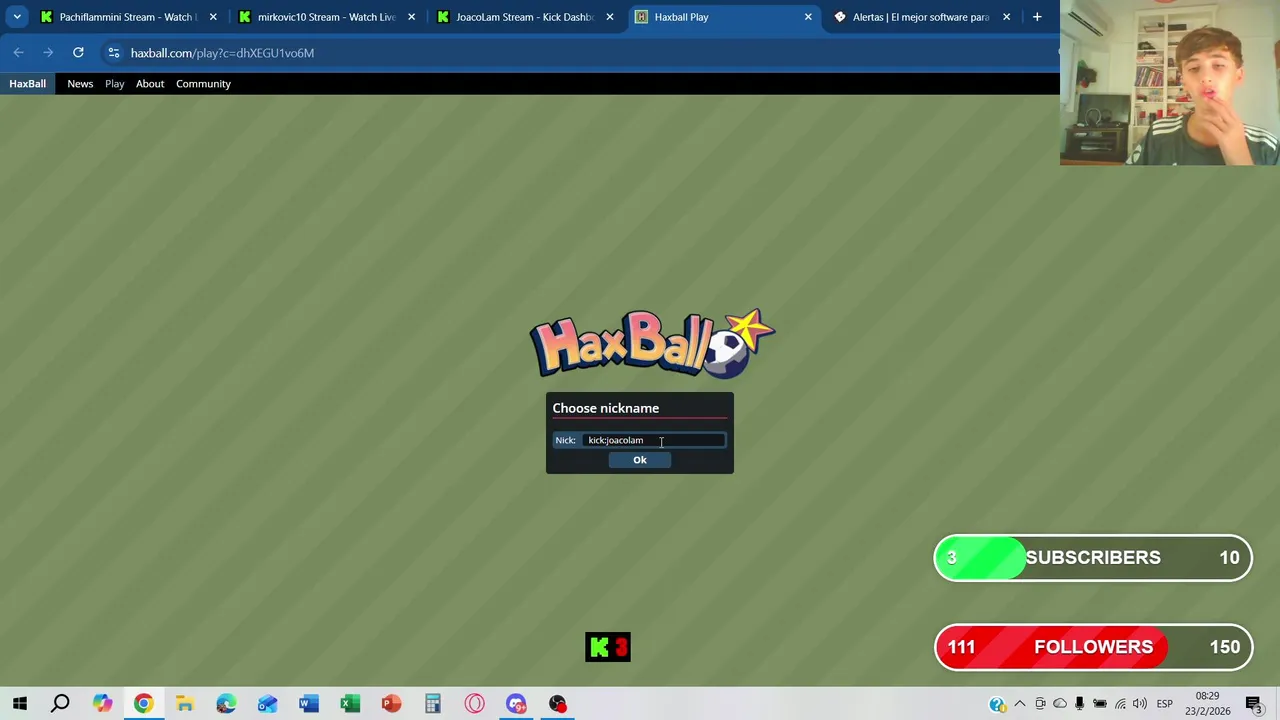Expand the tab search dropdown arrow
Viewport: 1280px width, 720px height.
pos(17,17)
